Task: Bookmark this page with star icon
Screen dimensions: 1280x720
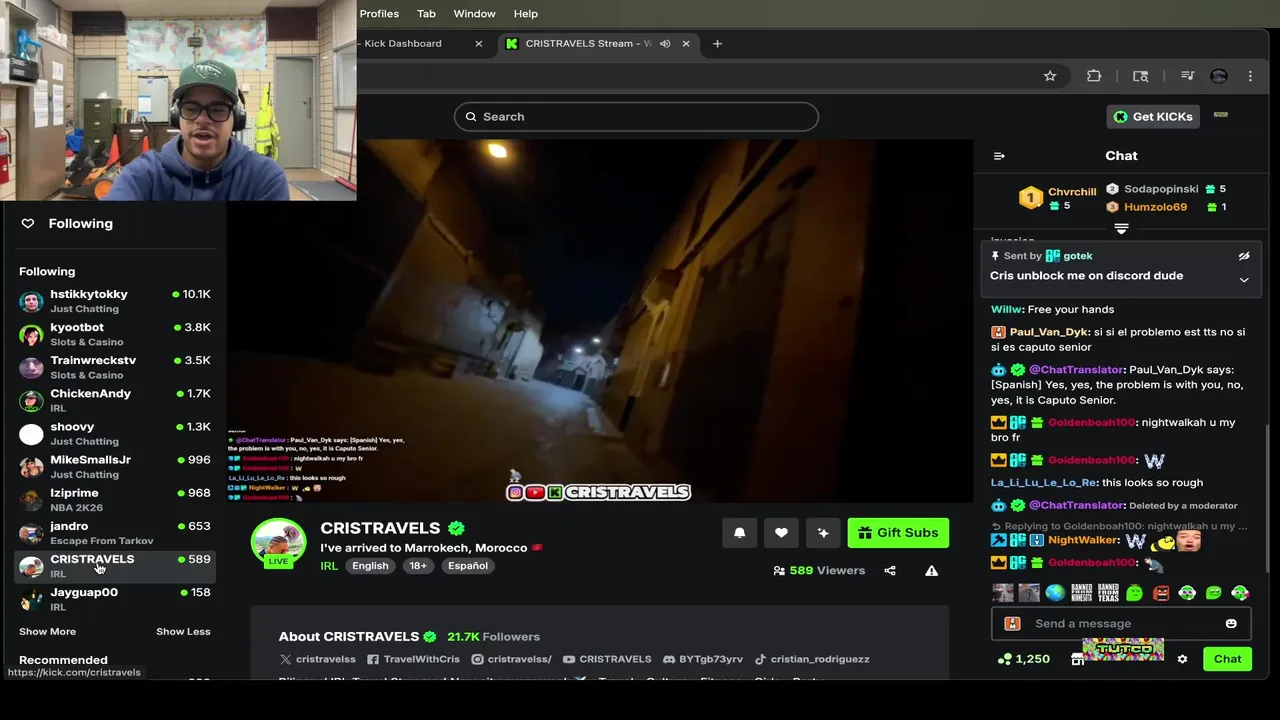Action: point(1050,76)
